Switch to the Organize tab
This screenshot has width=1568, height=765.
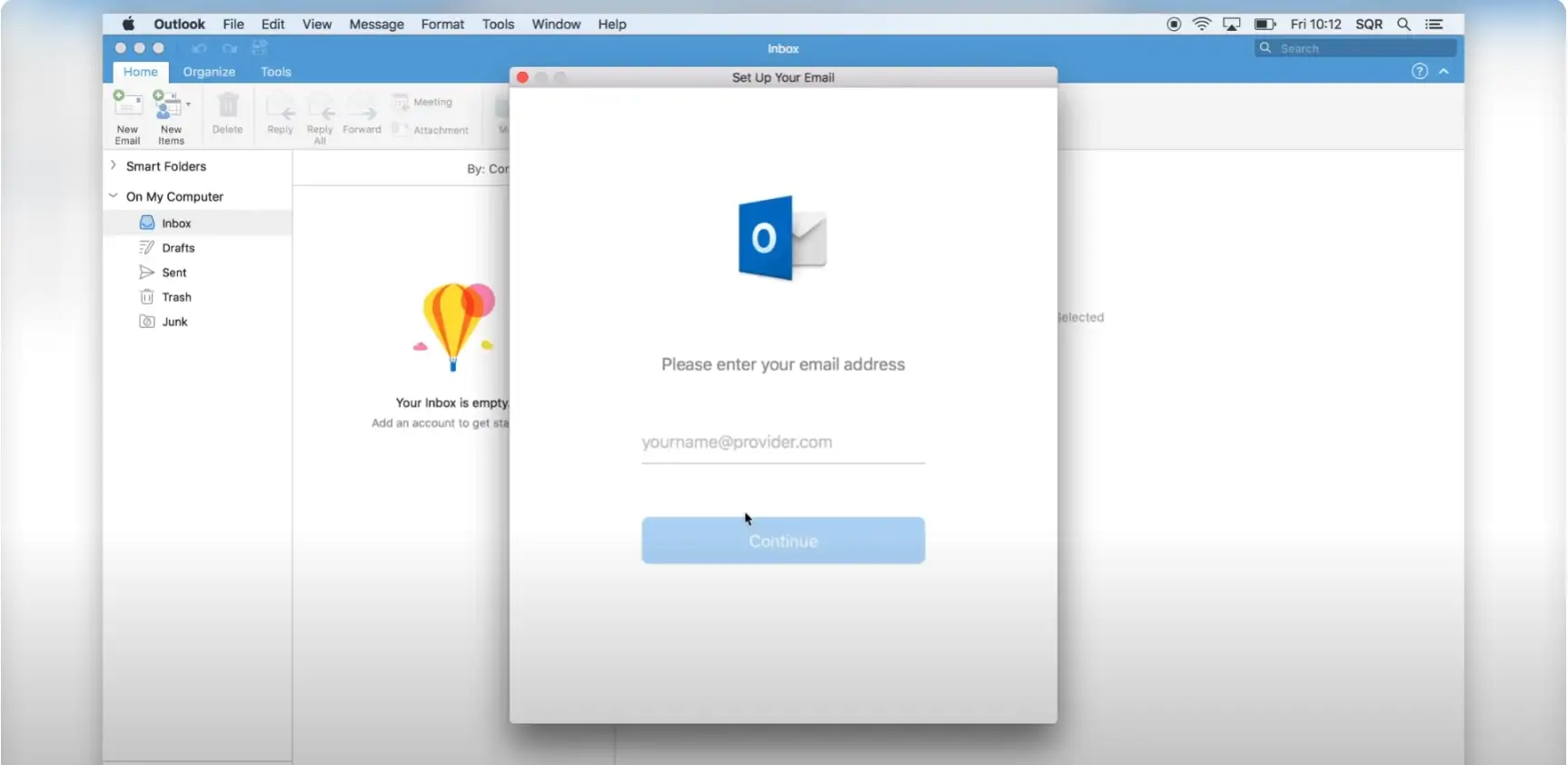209,72
